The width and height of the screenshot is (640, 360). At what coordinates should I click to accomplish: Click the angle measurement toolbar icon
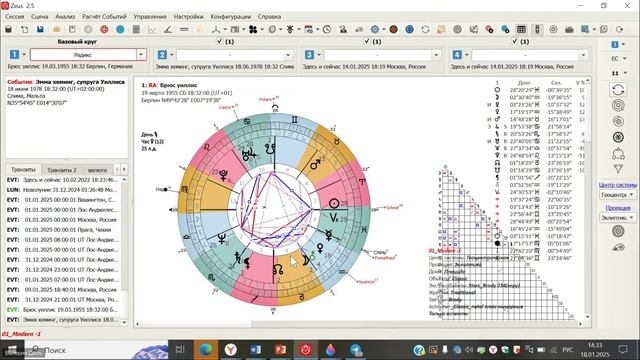click(x=168, y=29)
